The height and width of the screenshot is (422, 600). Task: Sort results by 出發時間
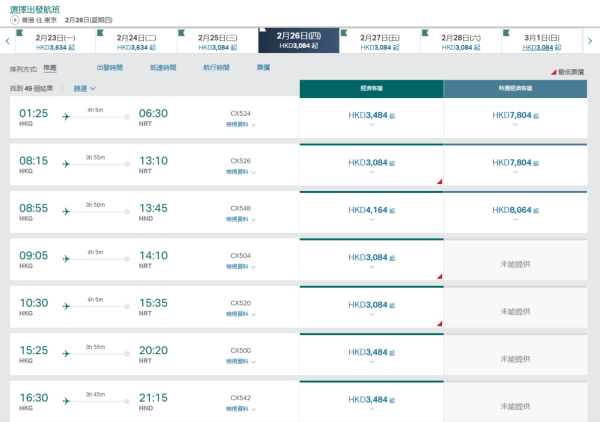pyautogui.click(x=110, y=67)
